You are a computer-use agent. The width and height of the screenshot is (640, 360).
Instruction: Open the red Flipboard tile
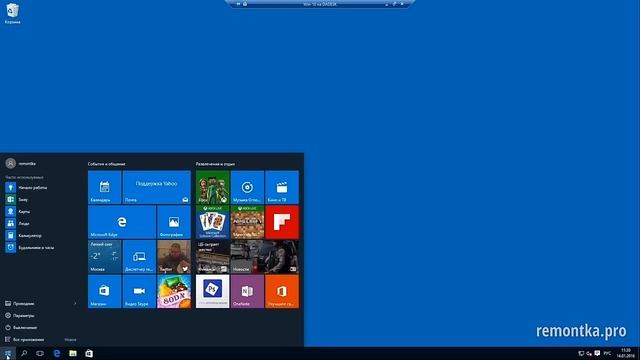pos(282,222)
